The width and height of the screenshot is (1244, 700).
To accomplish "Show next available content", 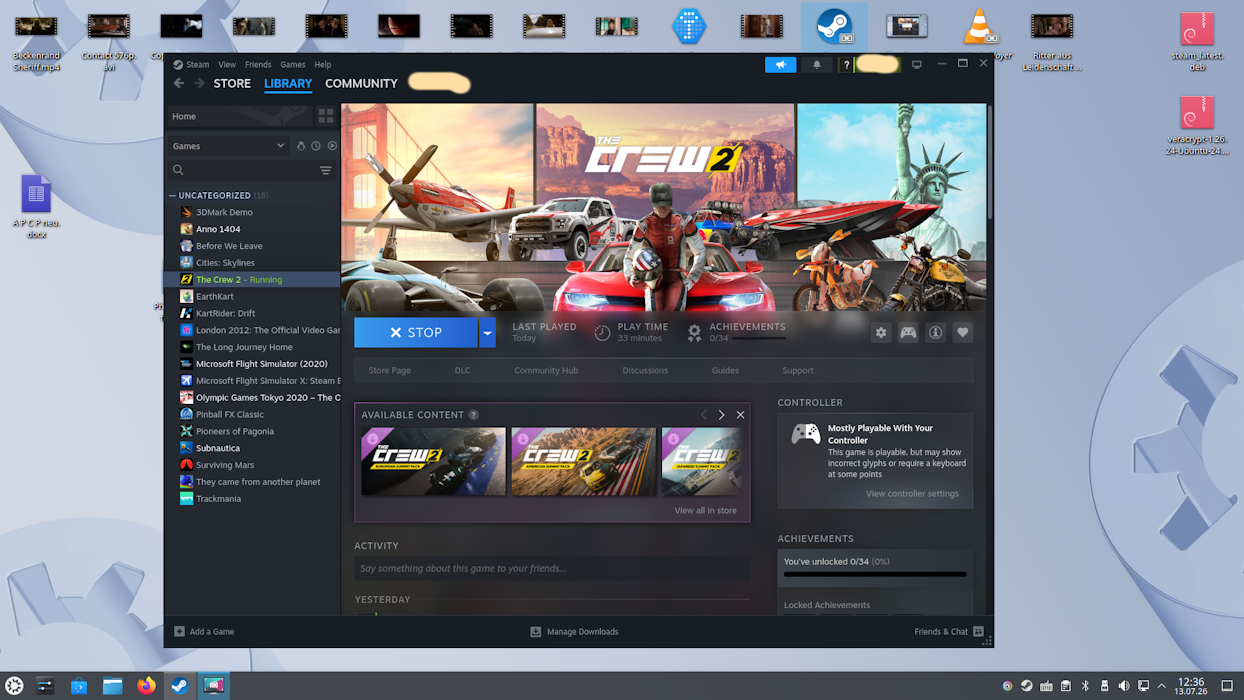I will (x=721, y=415).
